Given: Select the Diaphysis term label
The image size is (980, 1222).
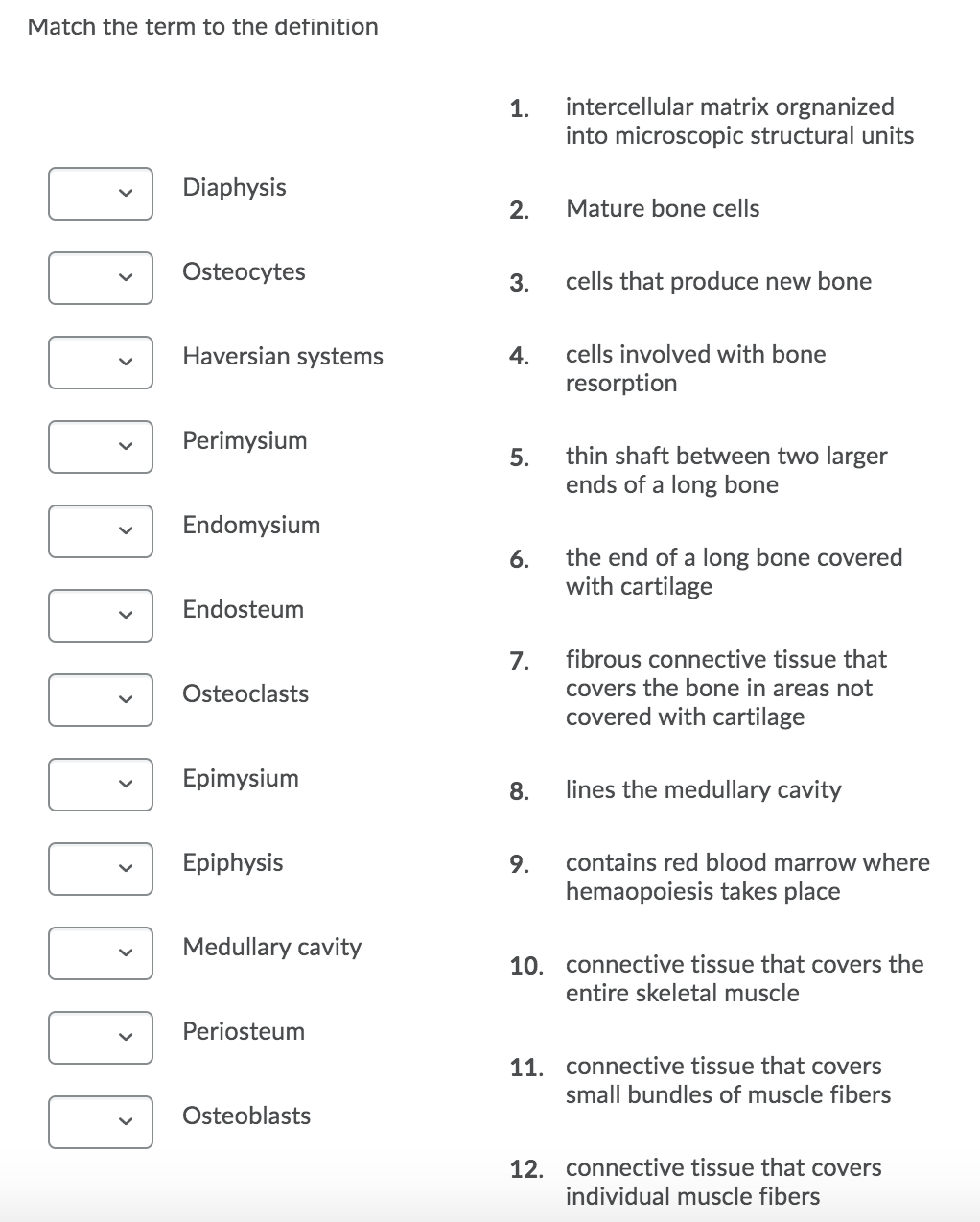Looking at the screenshot, I should tap(234, 187).
